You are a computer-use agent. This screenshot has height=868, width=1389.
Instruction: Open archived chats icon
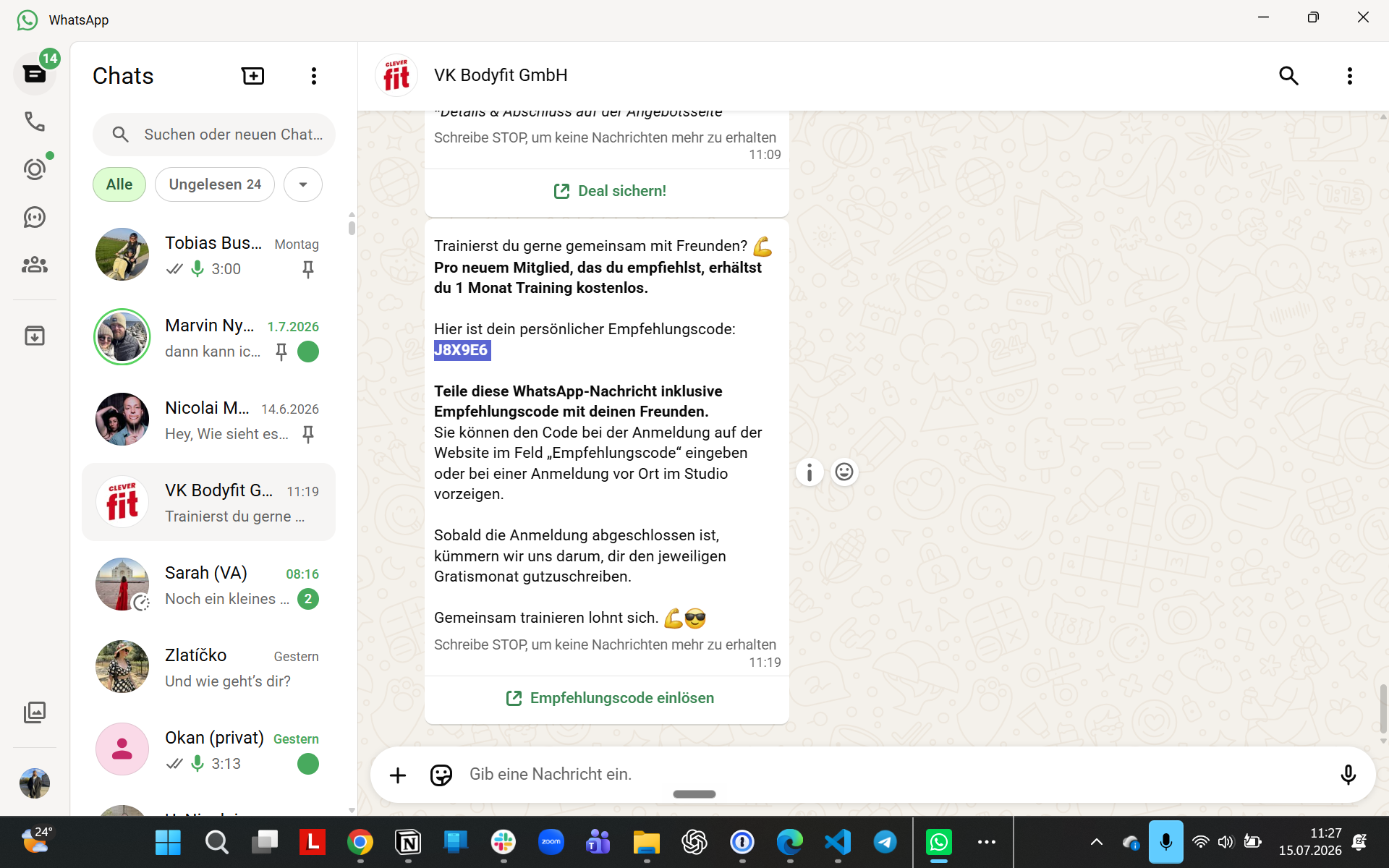34,336
